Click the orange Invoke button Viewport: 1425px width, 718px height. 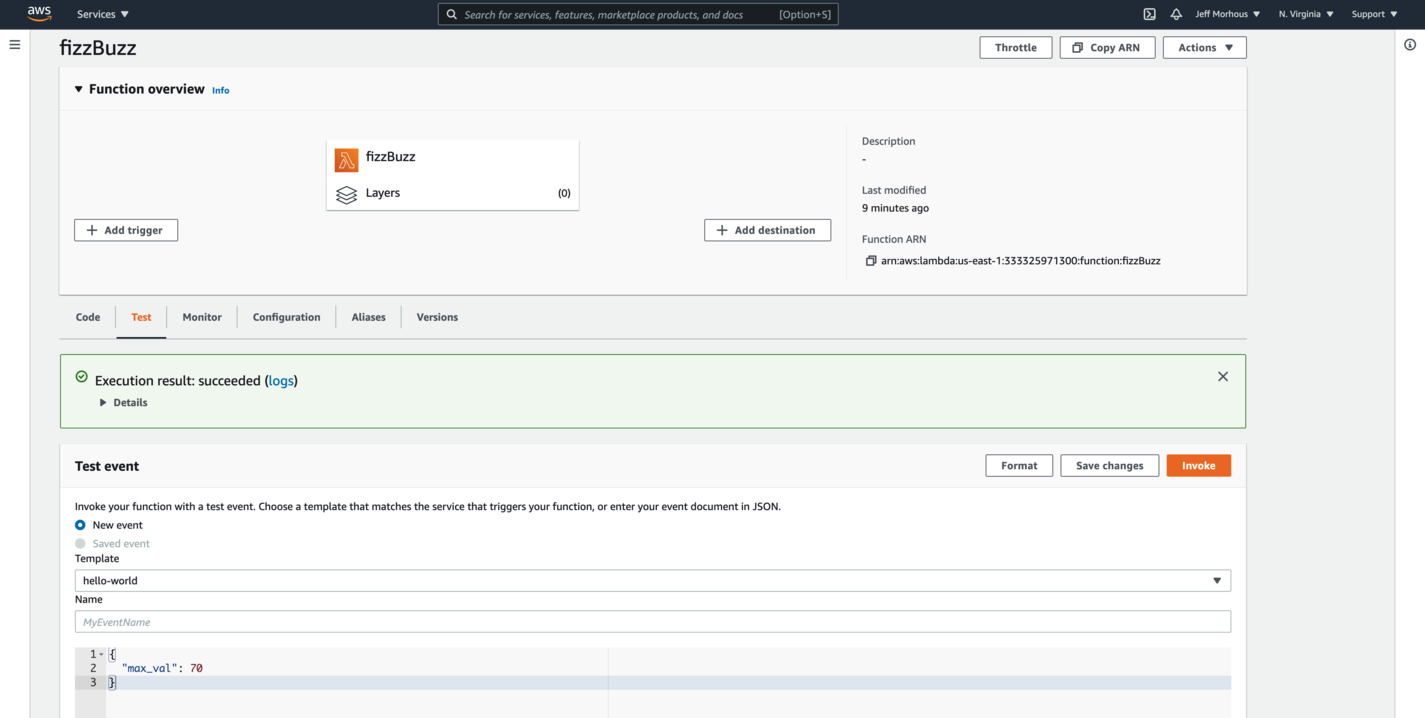click(x=1198, y=466)
